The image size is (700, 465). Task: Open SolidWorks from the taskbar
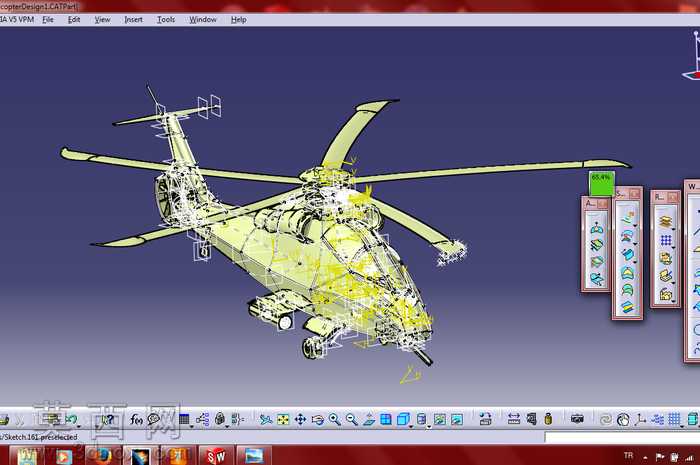point(216,456)
